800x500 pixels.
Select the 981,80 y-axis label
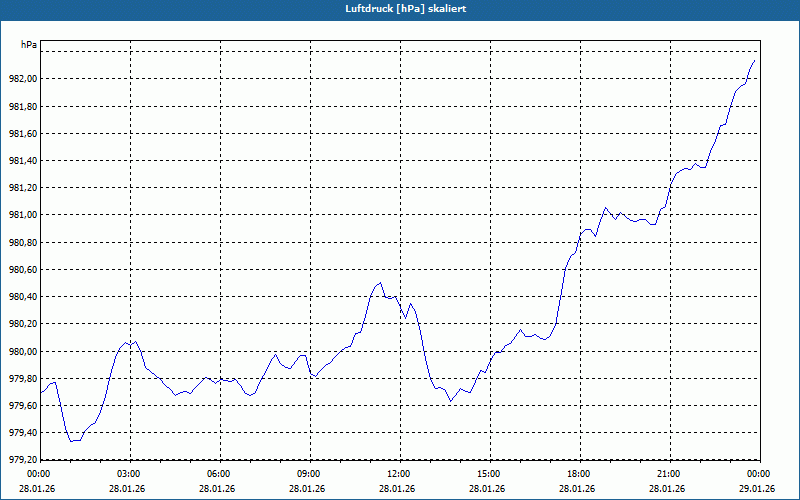pyautogui.click(x=23, y=106)
